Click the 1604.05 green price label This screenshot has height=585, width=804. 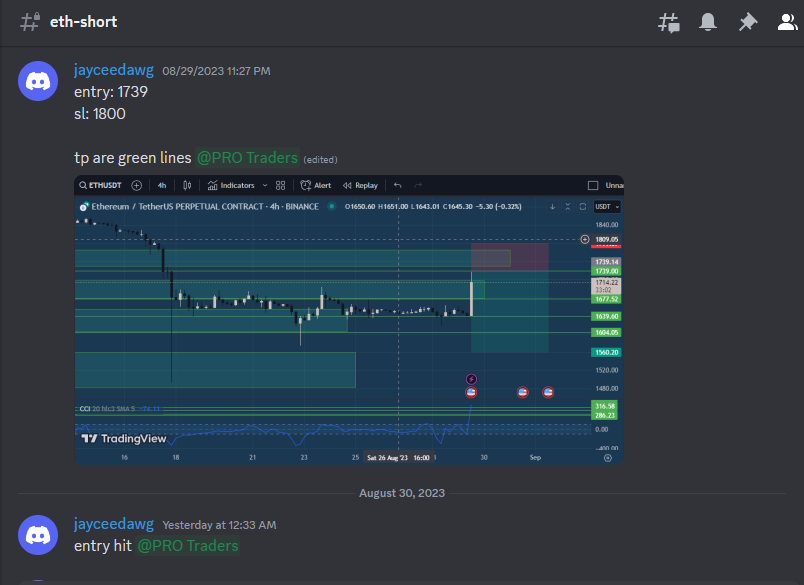607,333
